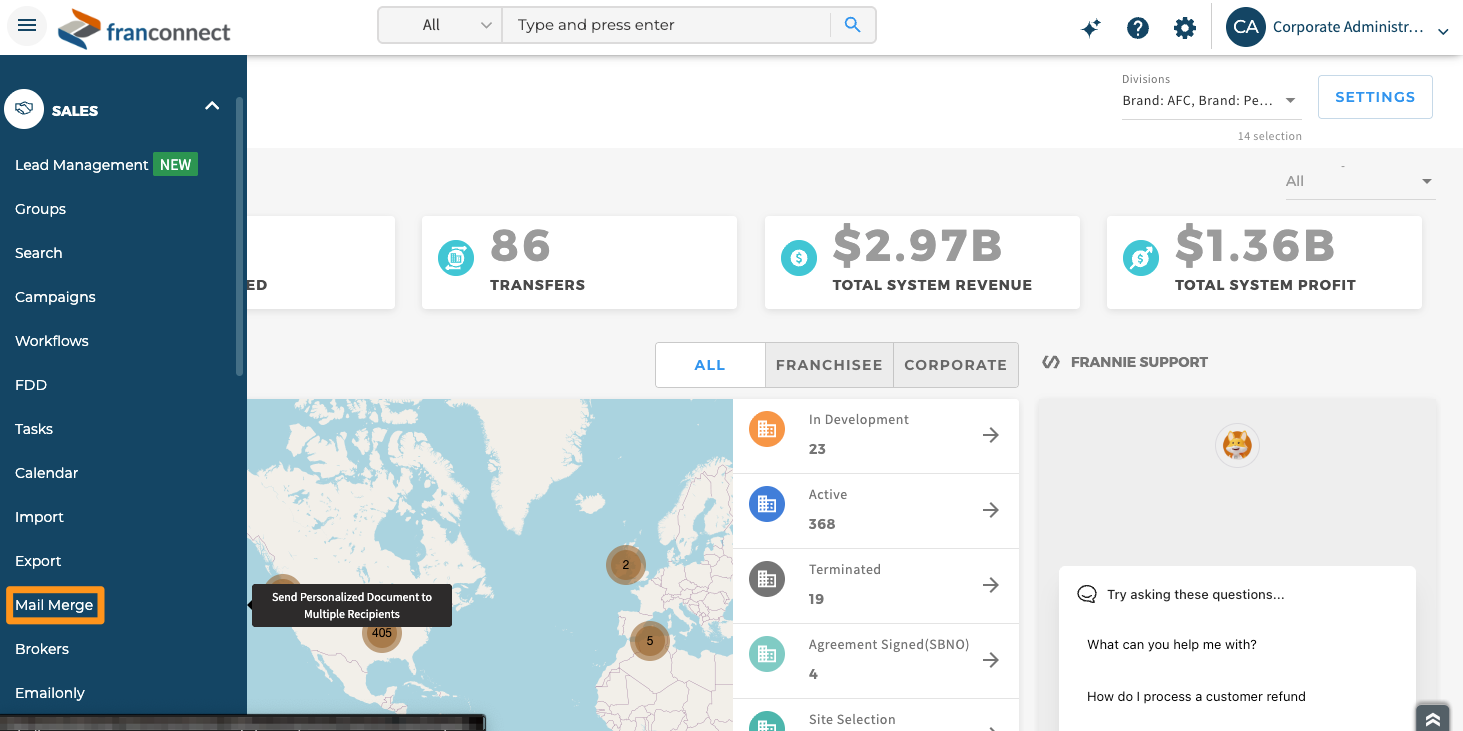Open Lead Management in sidebar
This screenshot has height=731, width=1463.
coord(82,165)
